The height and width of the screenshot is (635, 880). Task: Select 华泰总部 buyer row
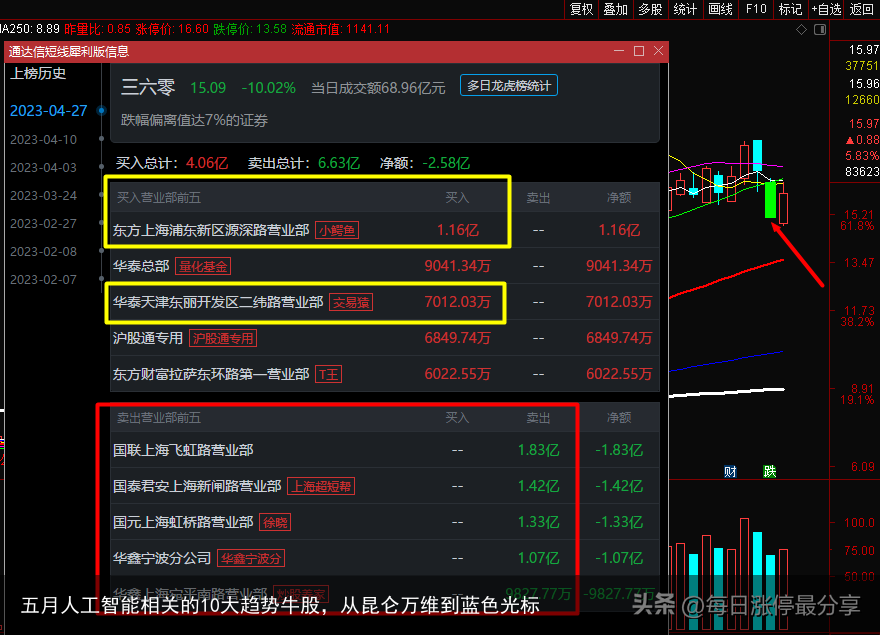(384, 266)
